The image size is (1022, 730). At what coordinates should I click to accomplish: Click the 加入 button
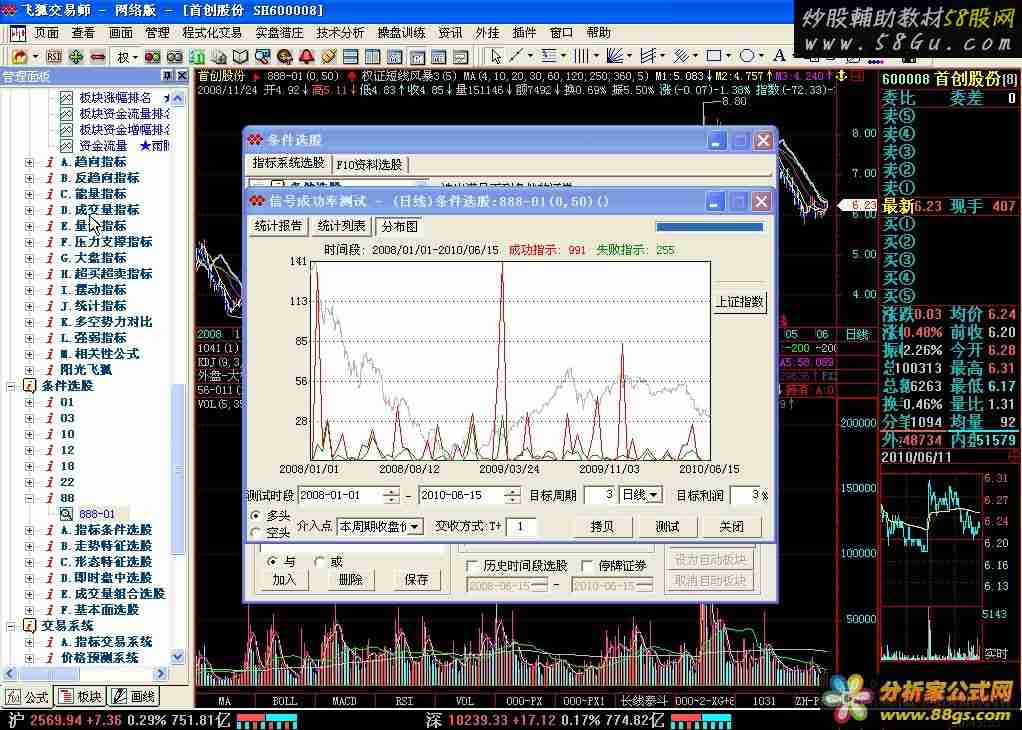(284, 580)
